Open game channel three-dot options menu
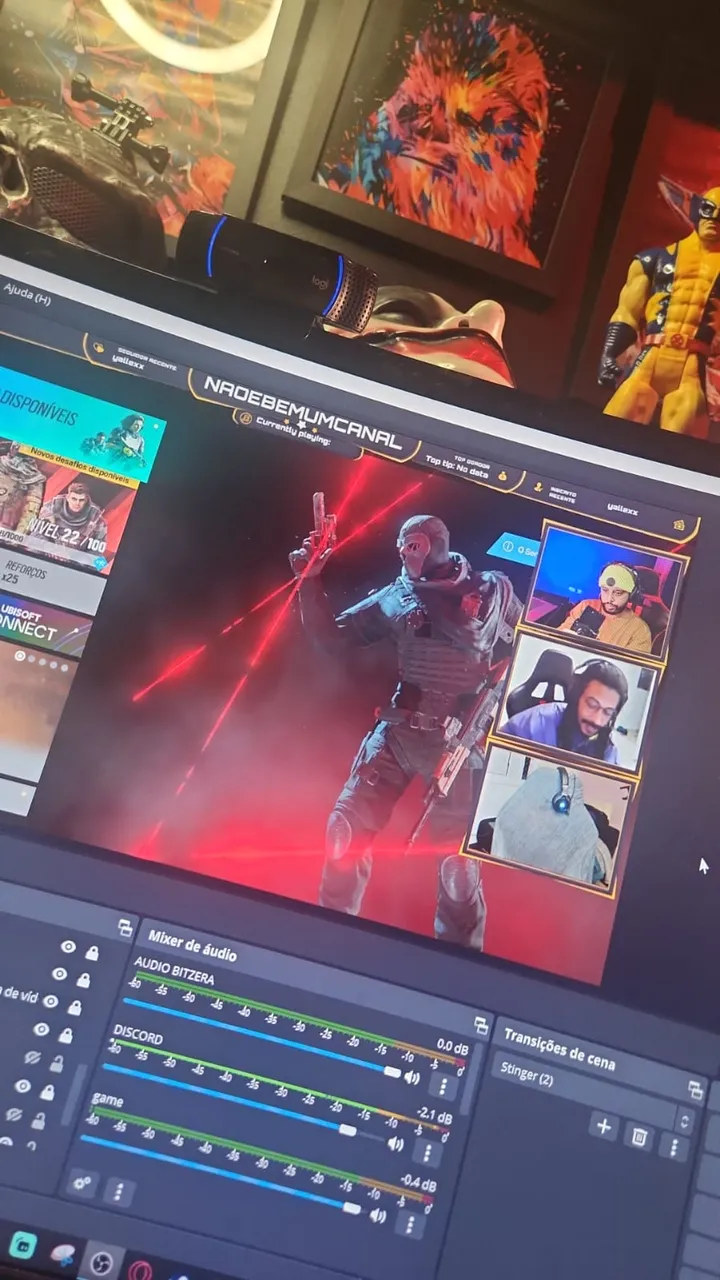Image resolution: width=720 pixels, height=1280 pixels. click(410, 1225)
